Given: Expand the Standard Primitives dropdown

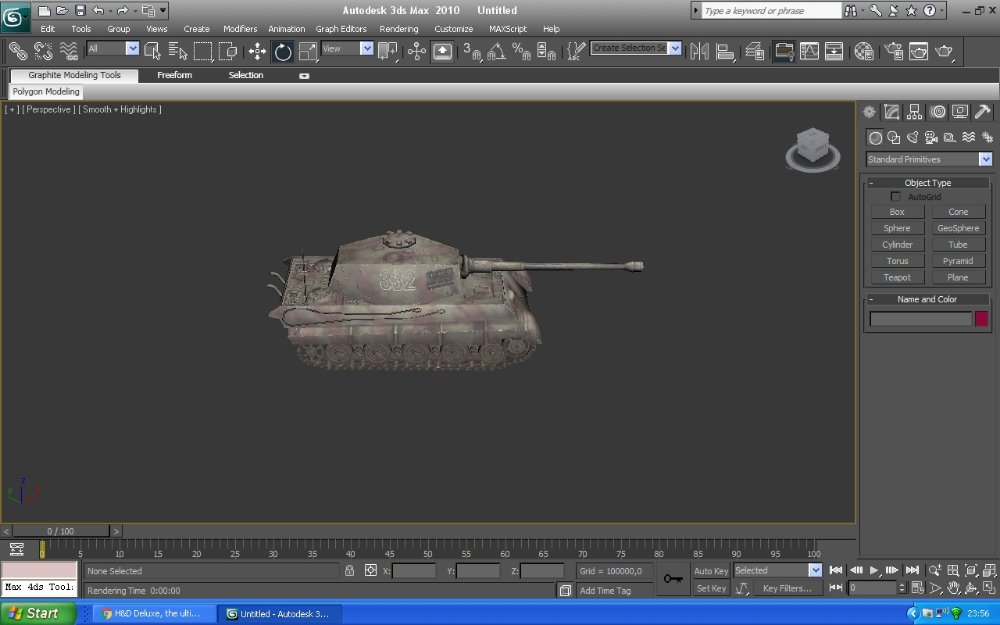Looking at the screenshot, I should pyautogui.click(x=985, y=159).
